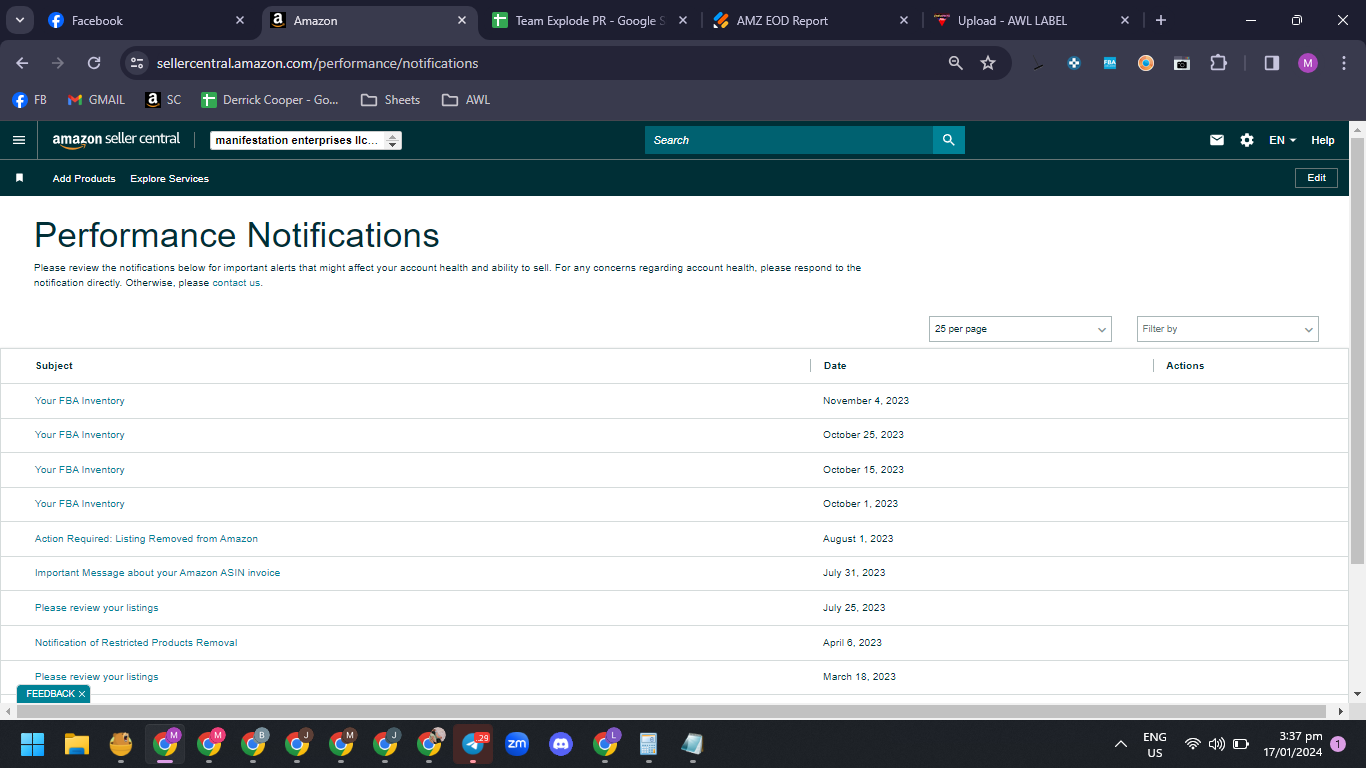
Task: Open the Seller Central settings gear
Action: coord(1247,140)
